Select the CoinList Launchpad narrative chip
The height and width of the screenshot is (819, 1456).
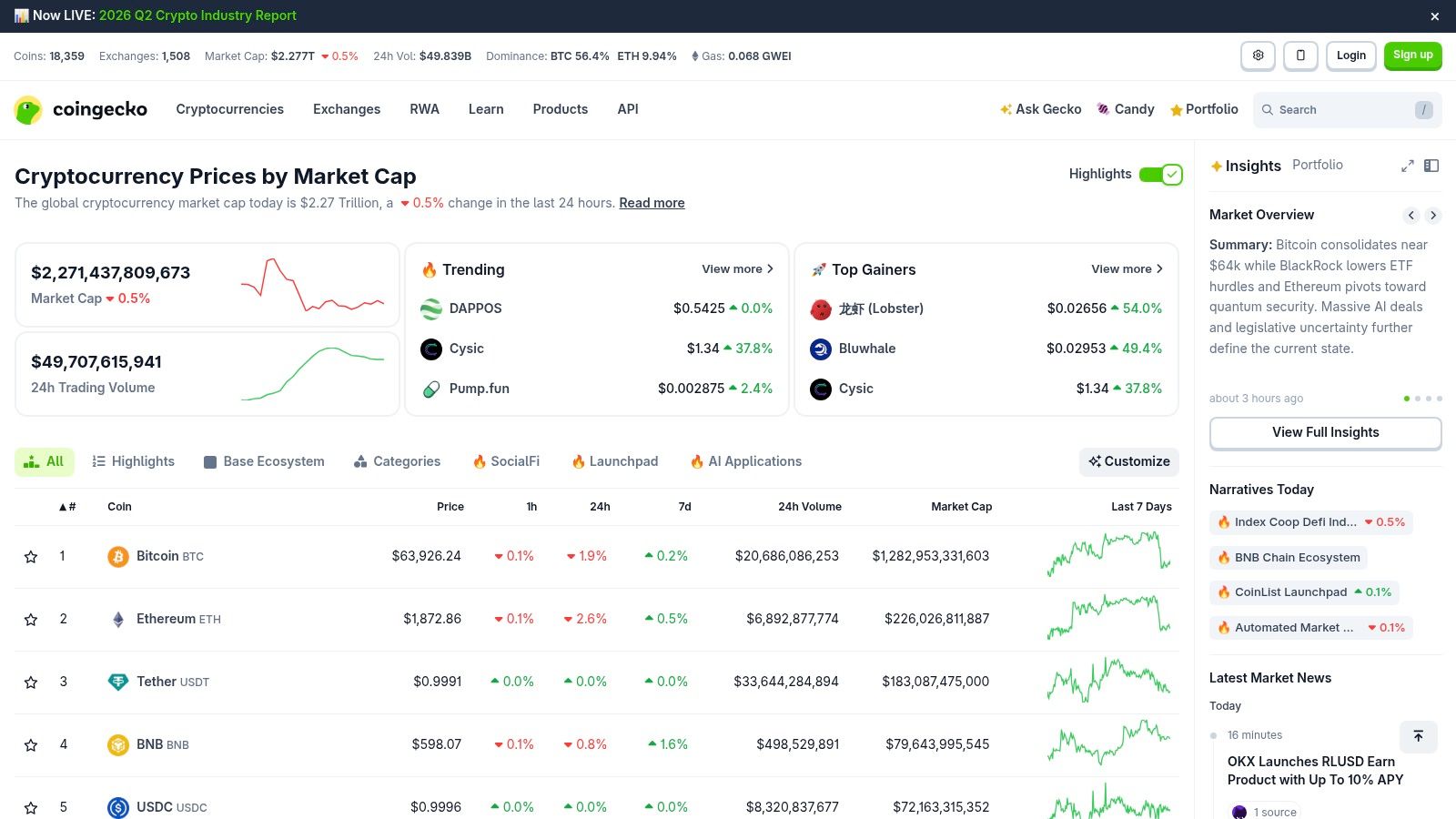point(1304,592)
